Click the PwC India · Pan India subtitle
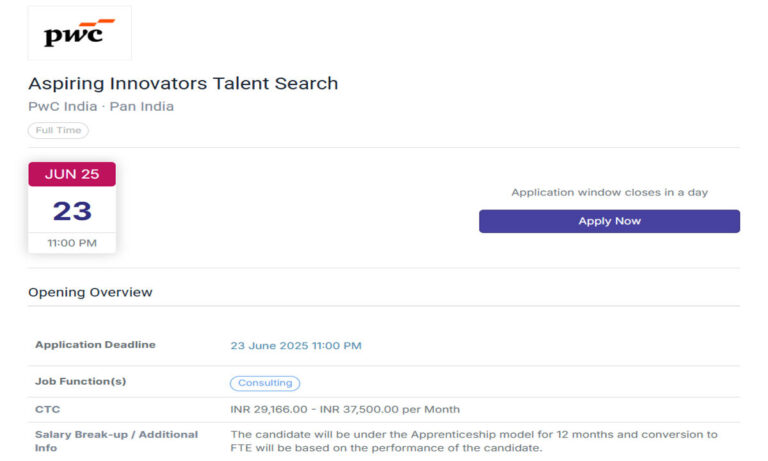Screen dimensions: 768x461 101,106
